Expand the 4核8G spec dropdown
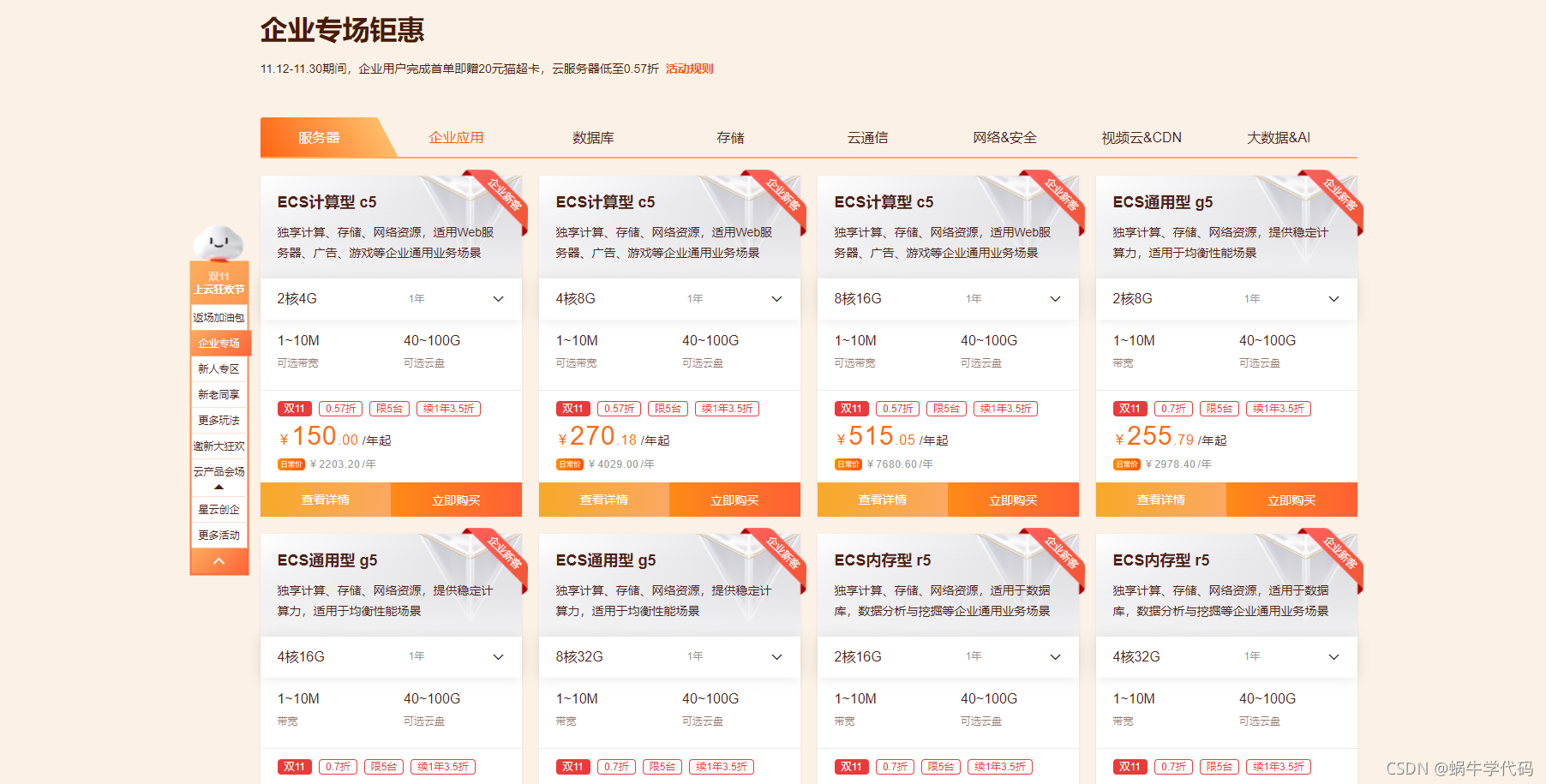Viewport: 1546px width, 784px height. 669,298
